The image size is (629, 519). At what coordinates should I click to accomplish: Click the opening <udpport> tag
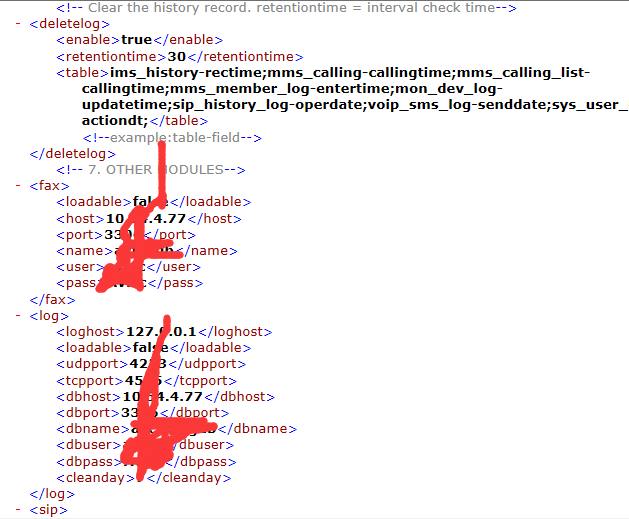pos(92,364)
